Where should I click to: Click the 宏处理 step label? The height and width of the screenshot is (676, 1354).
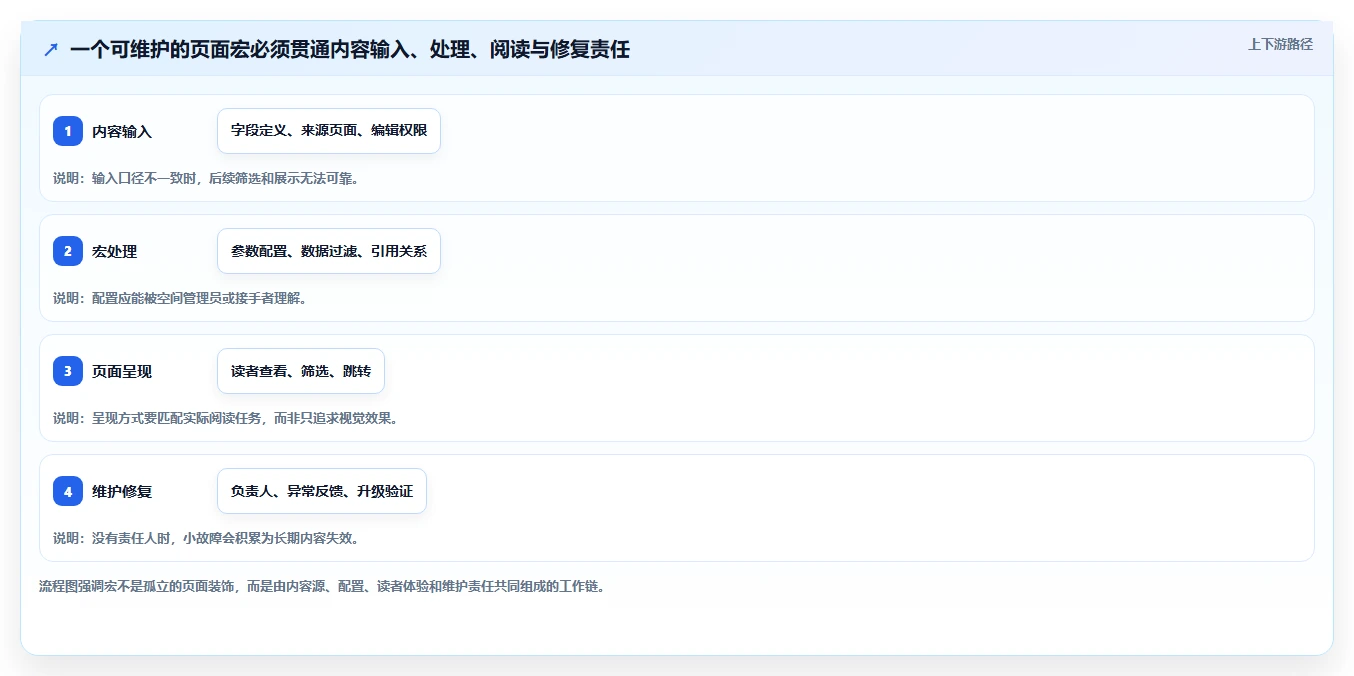click(115, 251)
